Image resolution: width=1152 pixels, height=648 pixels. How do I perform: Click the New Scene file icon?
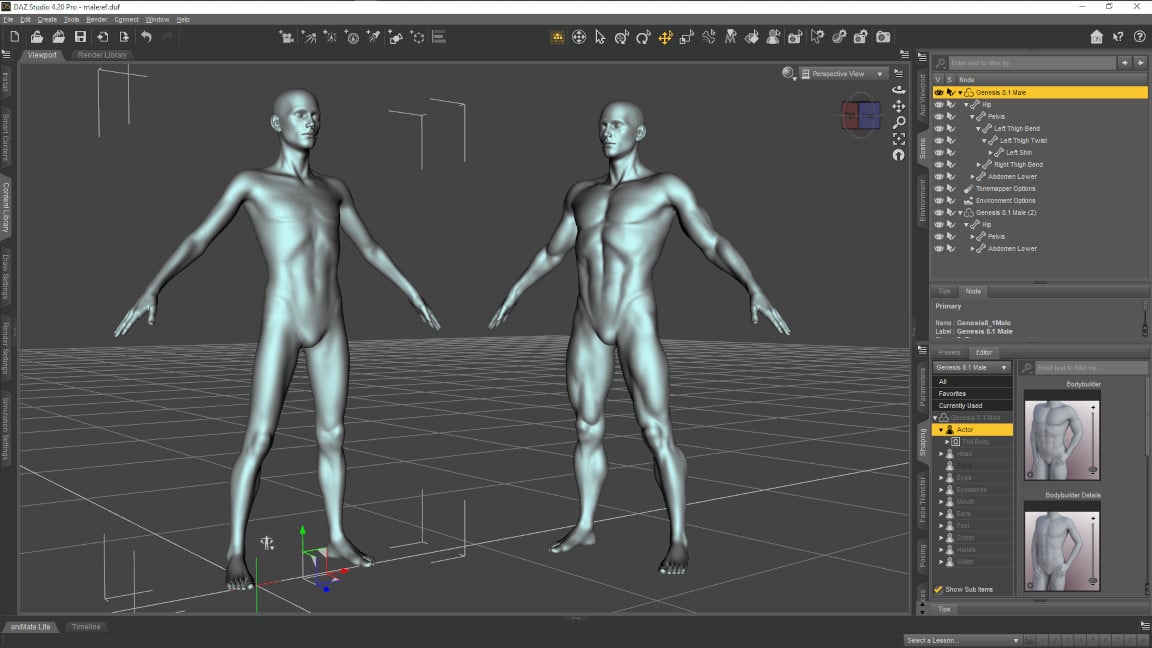[14, 37]
